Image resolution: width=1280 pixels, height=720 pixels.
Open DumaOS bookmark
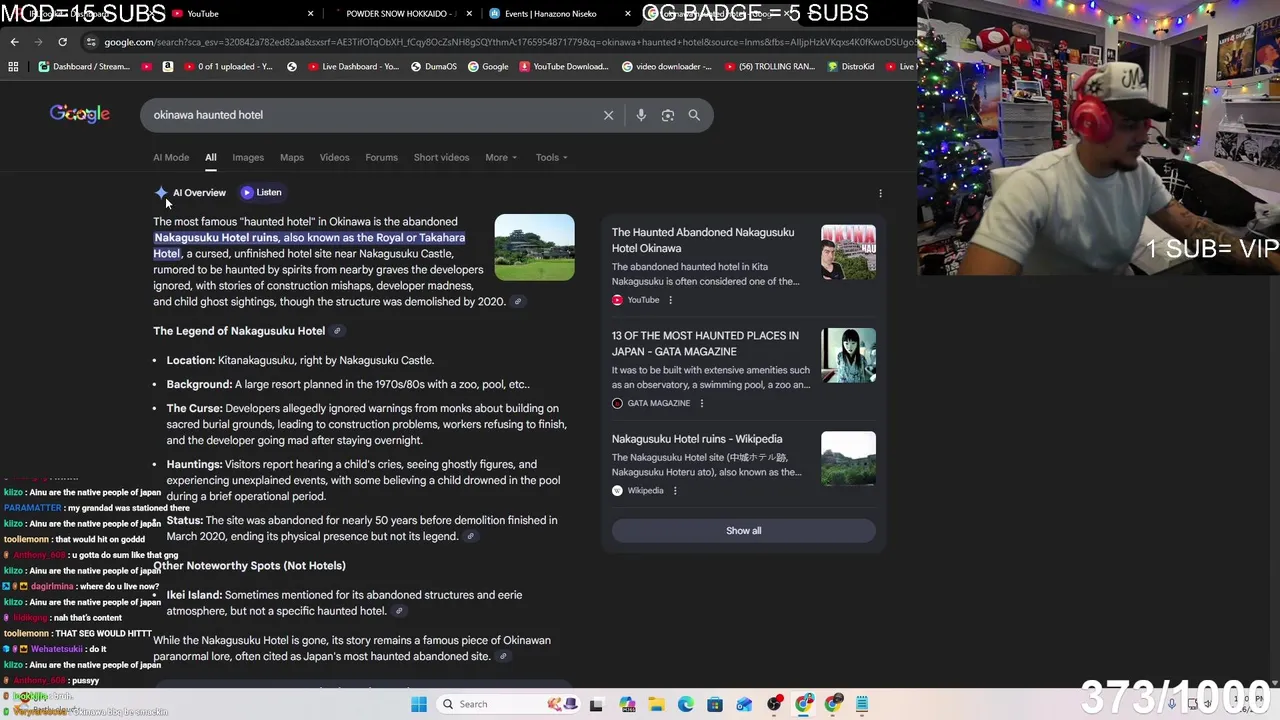pyautogui.click(x=434, y=67)
